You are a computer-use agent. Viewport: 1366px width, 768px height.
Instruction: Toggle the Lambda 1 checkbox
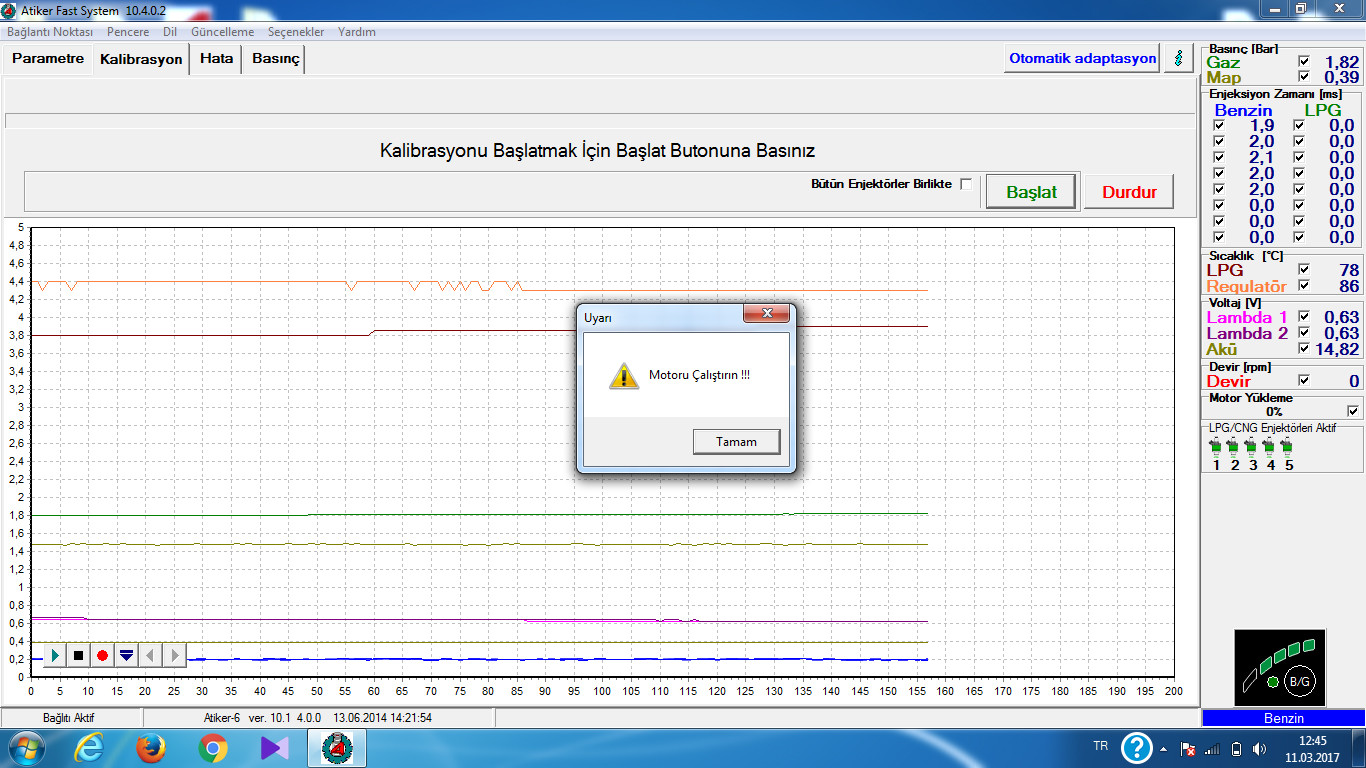[x=1303, y=317]
